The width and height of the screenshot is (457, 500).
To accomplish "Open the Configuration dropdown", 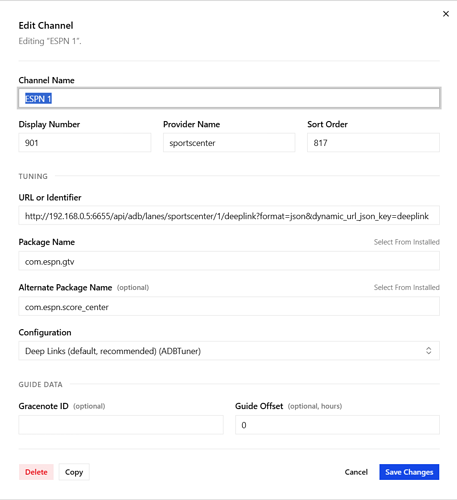I will [229, 351].
